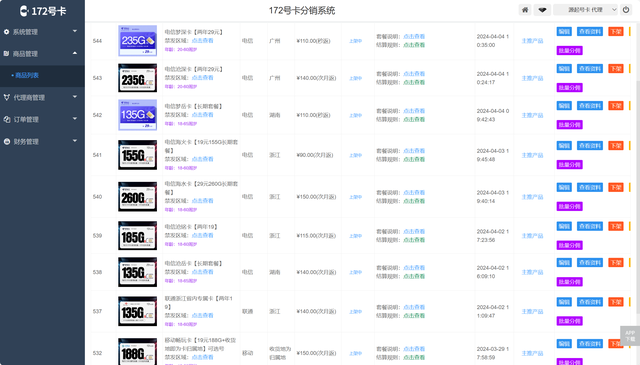Collapse the 商品管理 menu arrow

point(75,53)
